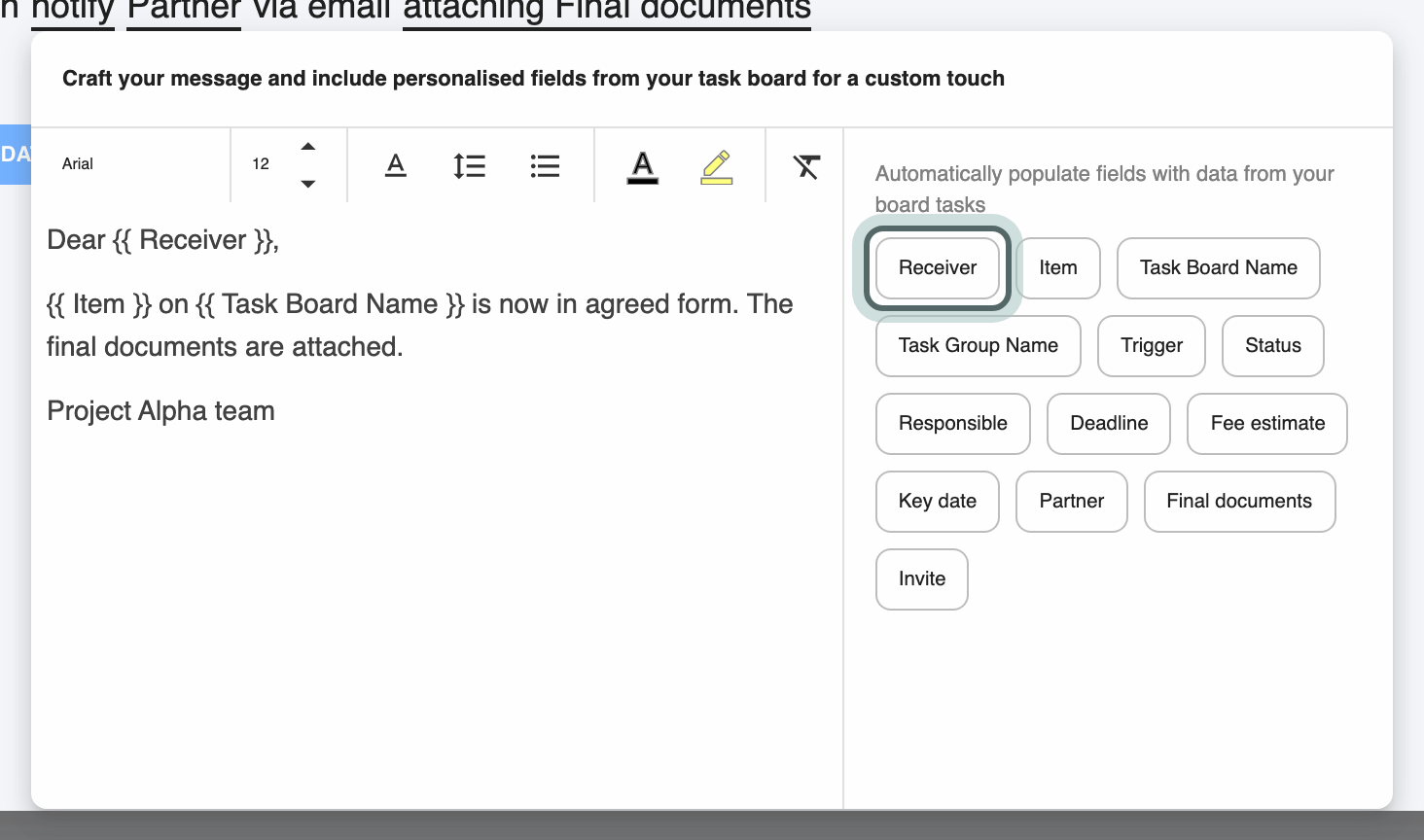This screenshot has height=840, width=1424.
Task: Open the text style (underlined A) tool
Action: click(x=395, y=165)
